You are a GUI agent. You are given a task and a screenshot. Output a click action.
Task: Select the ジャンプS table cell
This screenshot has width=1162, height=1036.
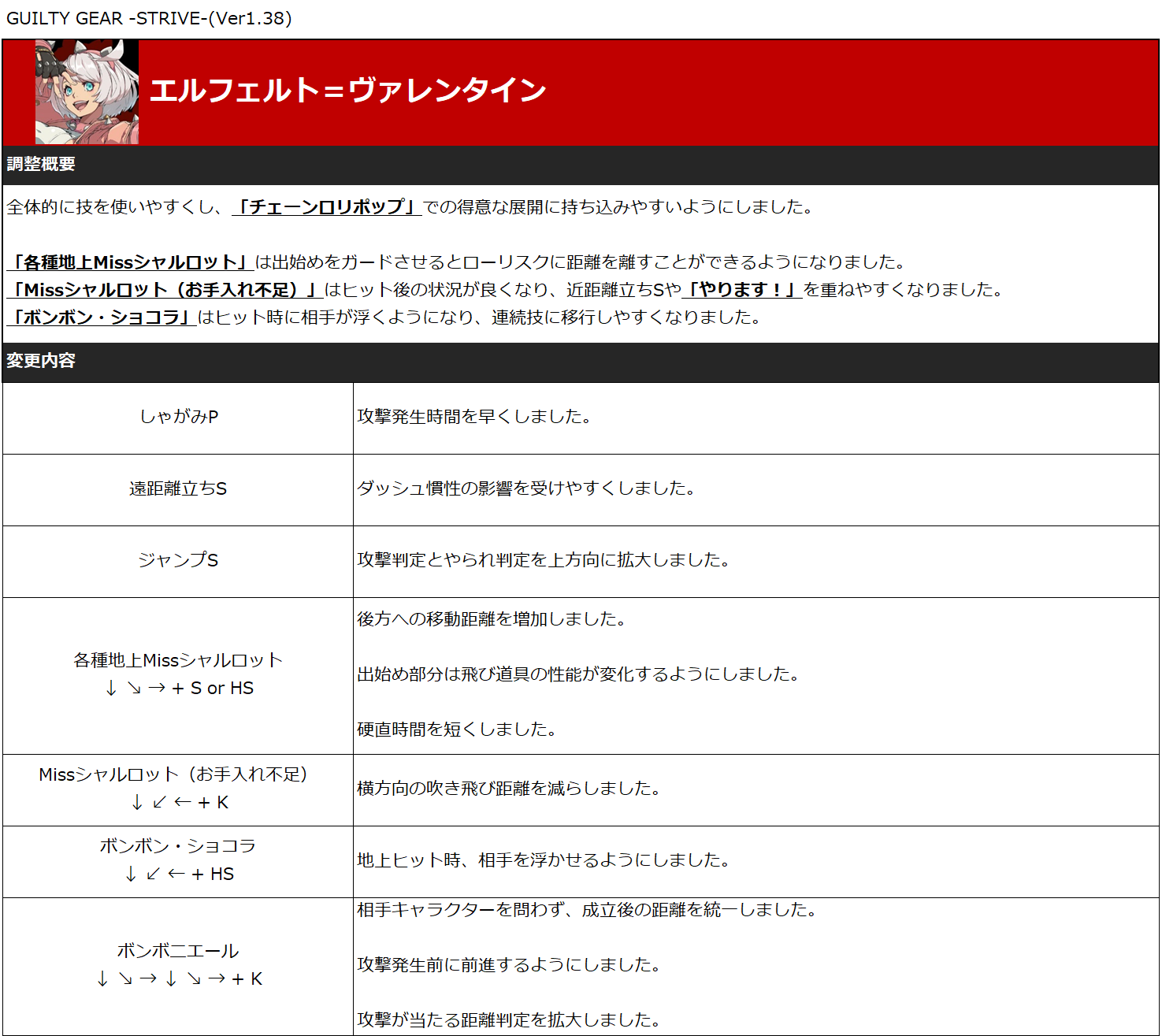coord(178,562)
